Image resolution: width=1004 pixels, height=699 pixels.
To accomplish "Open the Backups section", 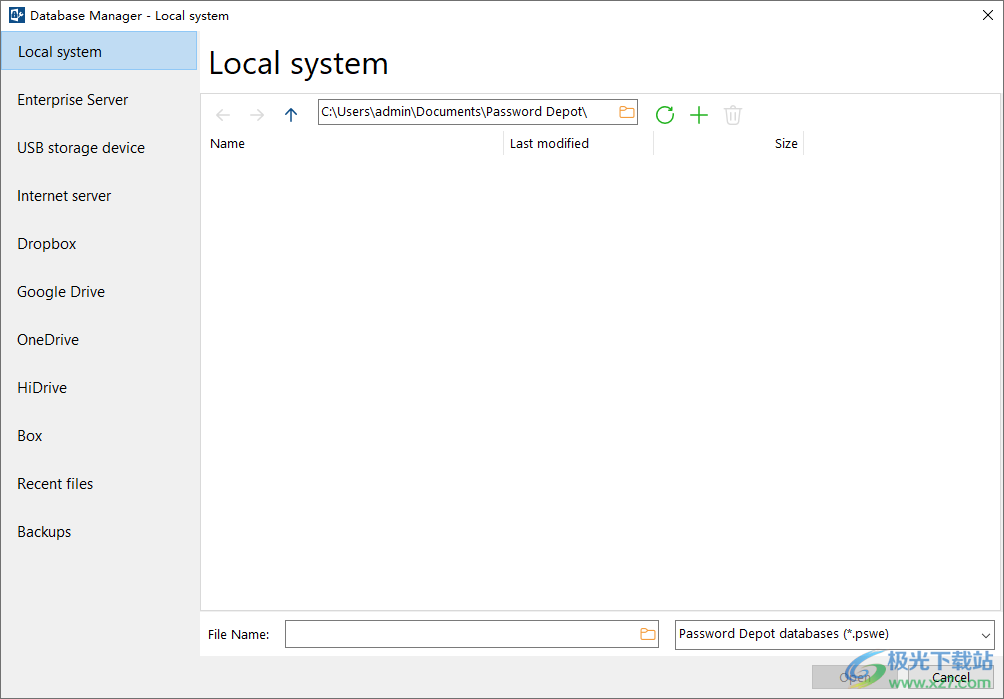I will [99, 532].
